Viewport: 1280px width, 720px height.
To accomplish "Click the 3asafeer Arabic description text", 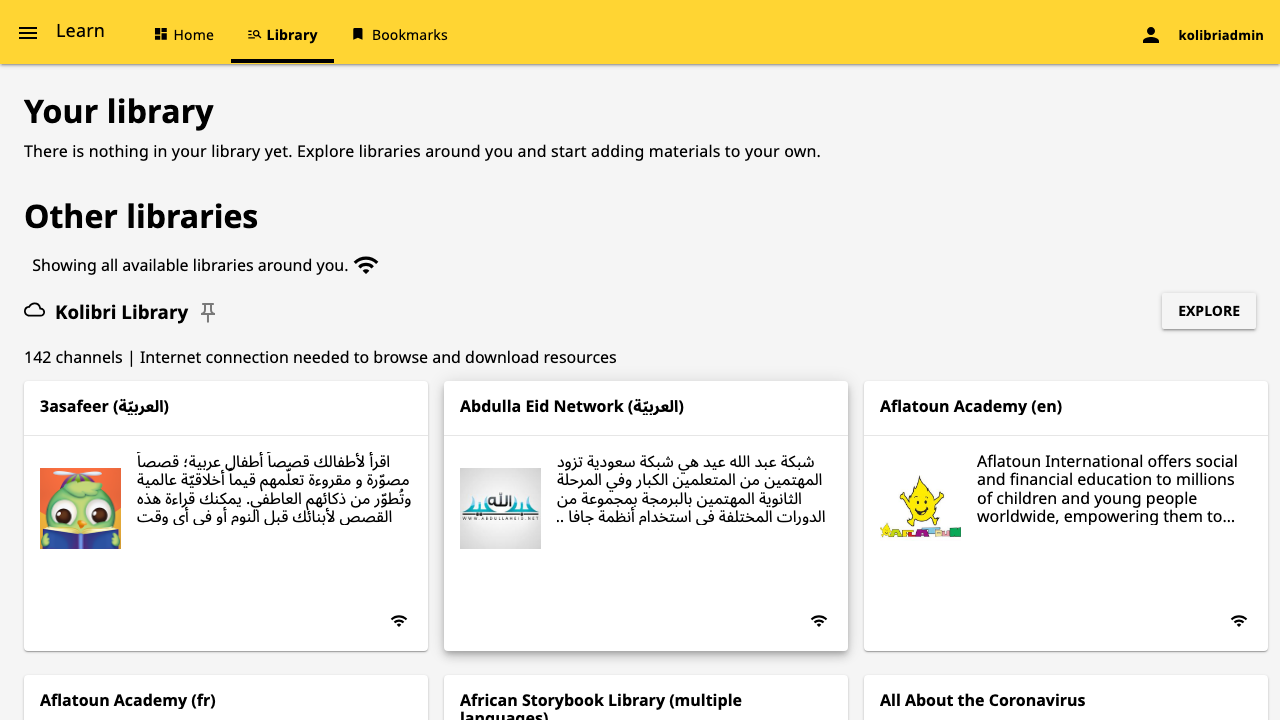I will (274, 489).
